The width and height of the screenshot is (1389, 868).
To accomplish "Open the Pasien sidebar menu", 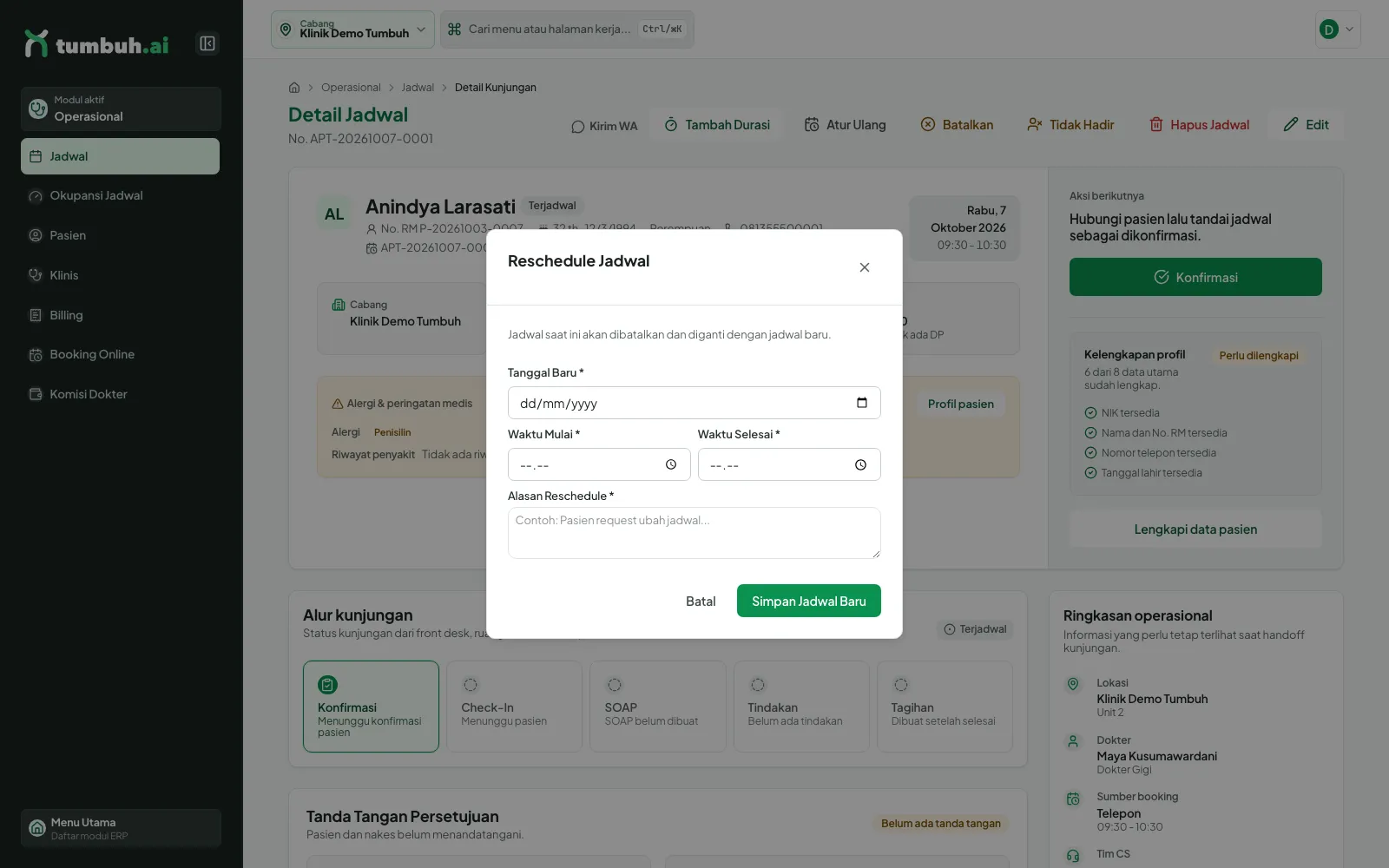I will pos(120,235).
